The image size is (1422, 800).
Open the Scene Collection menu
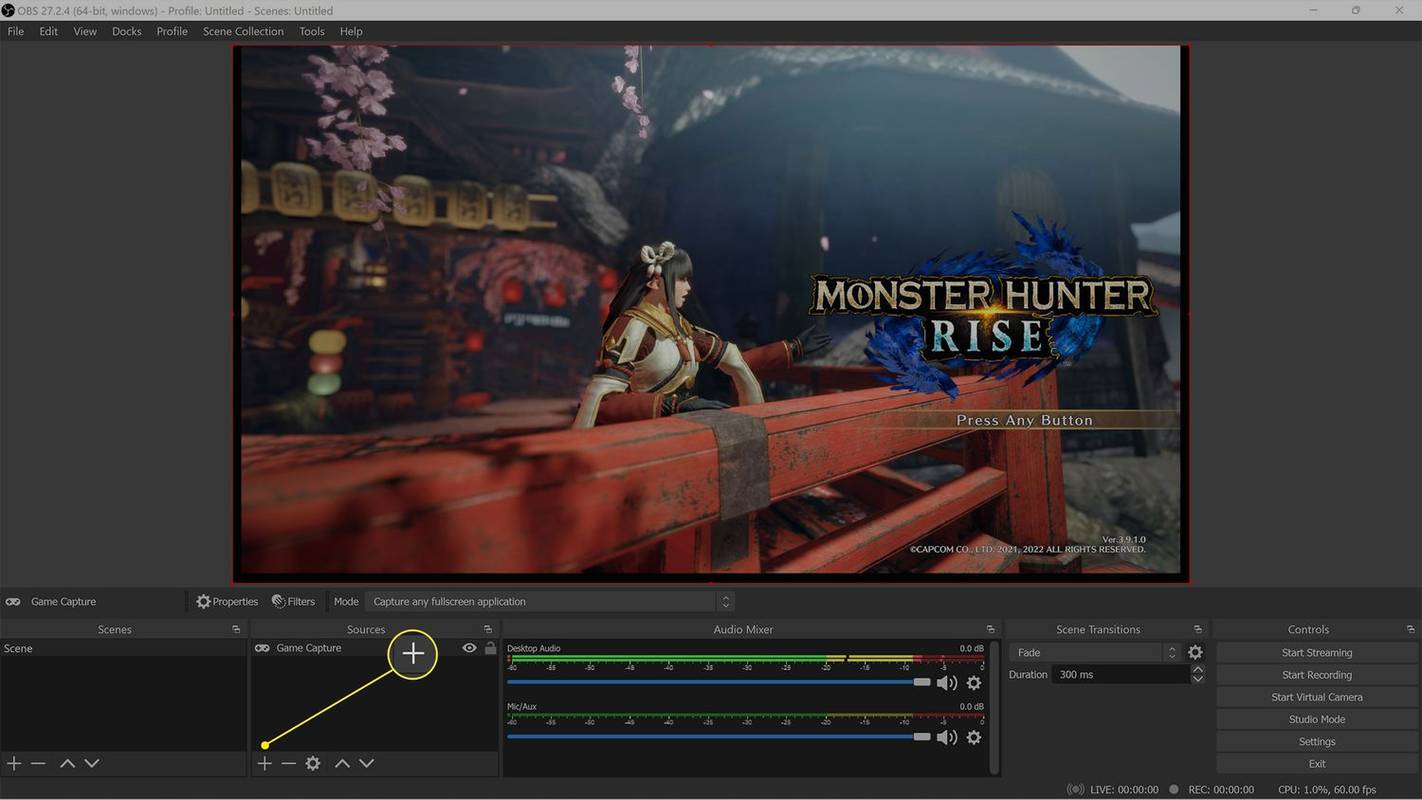coord(243,31)
